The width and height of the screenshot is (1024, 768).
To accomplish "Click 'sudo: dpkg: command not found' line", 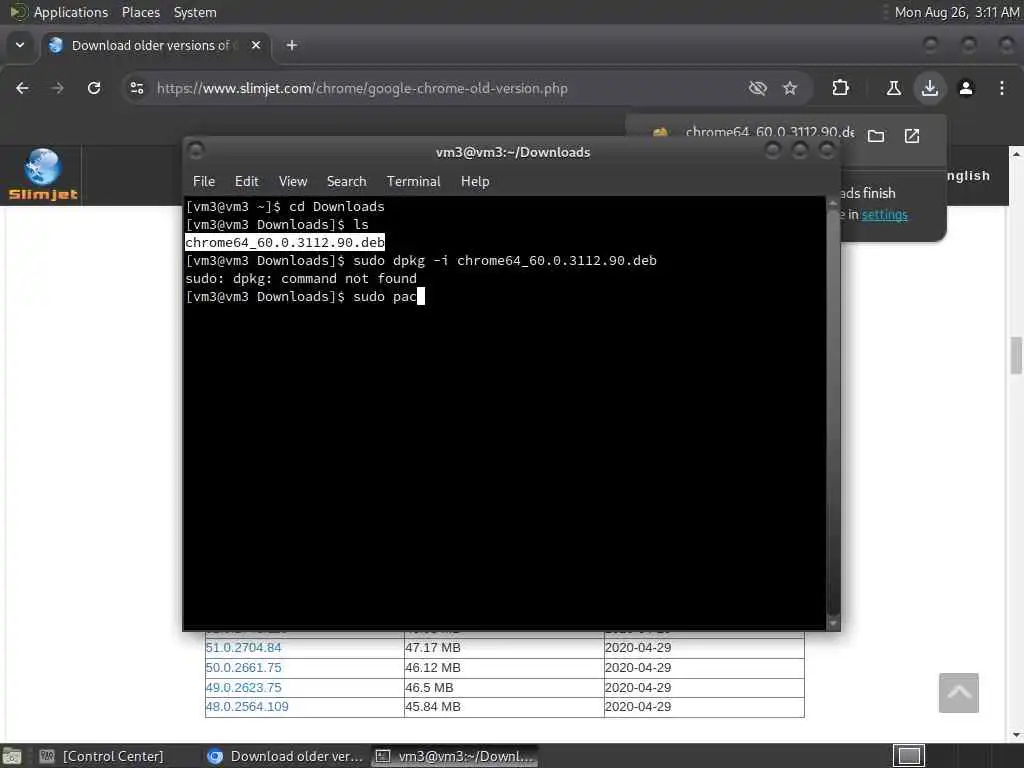I will (301, 279).
